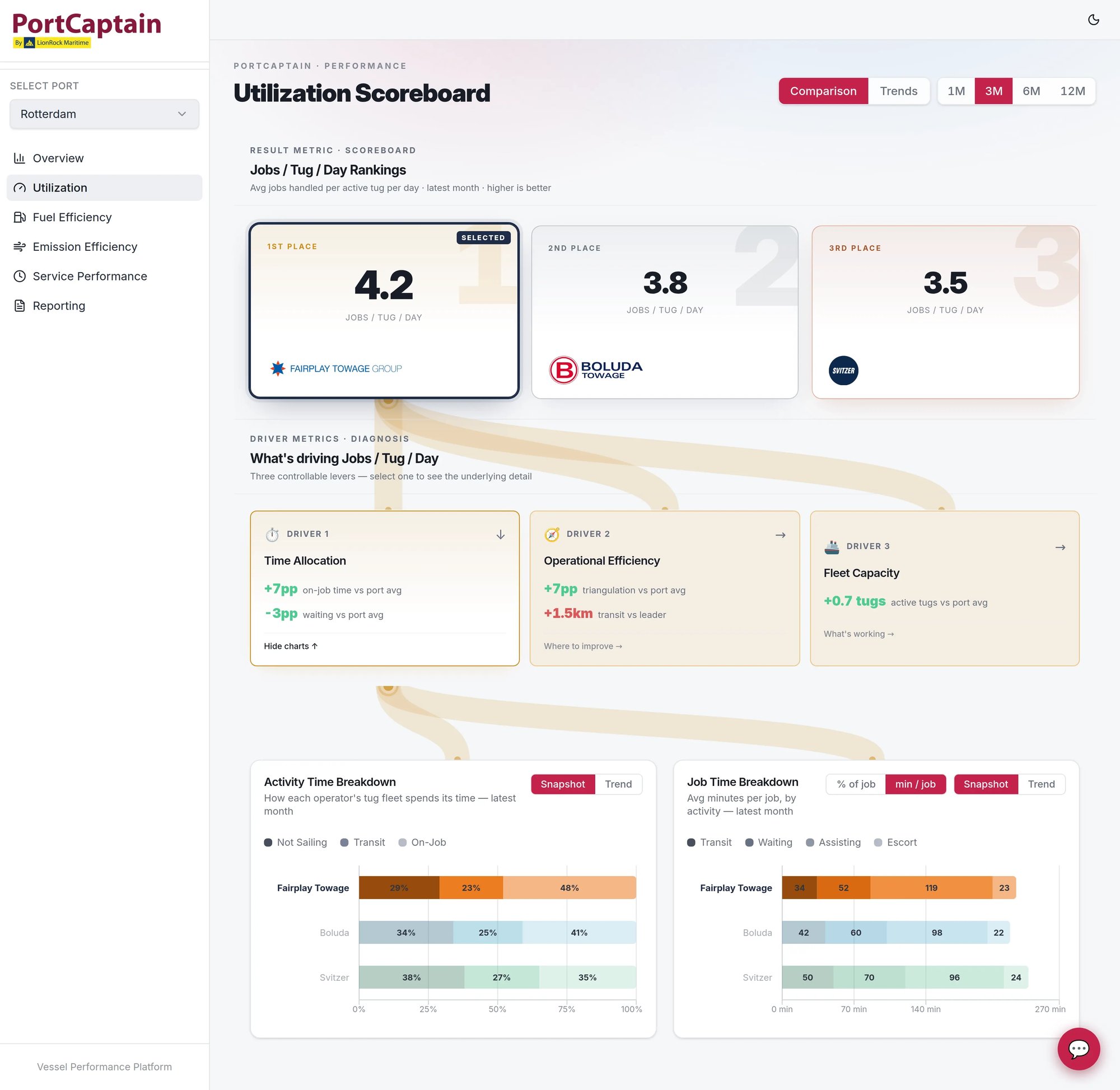Switch to Comparison view
This screenshot has height=1090, width=1120.
823,91
